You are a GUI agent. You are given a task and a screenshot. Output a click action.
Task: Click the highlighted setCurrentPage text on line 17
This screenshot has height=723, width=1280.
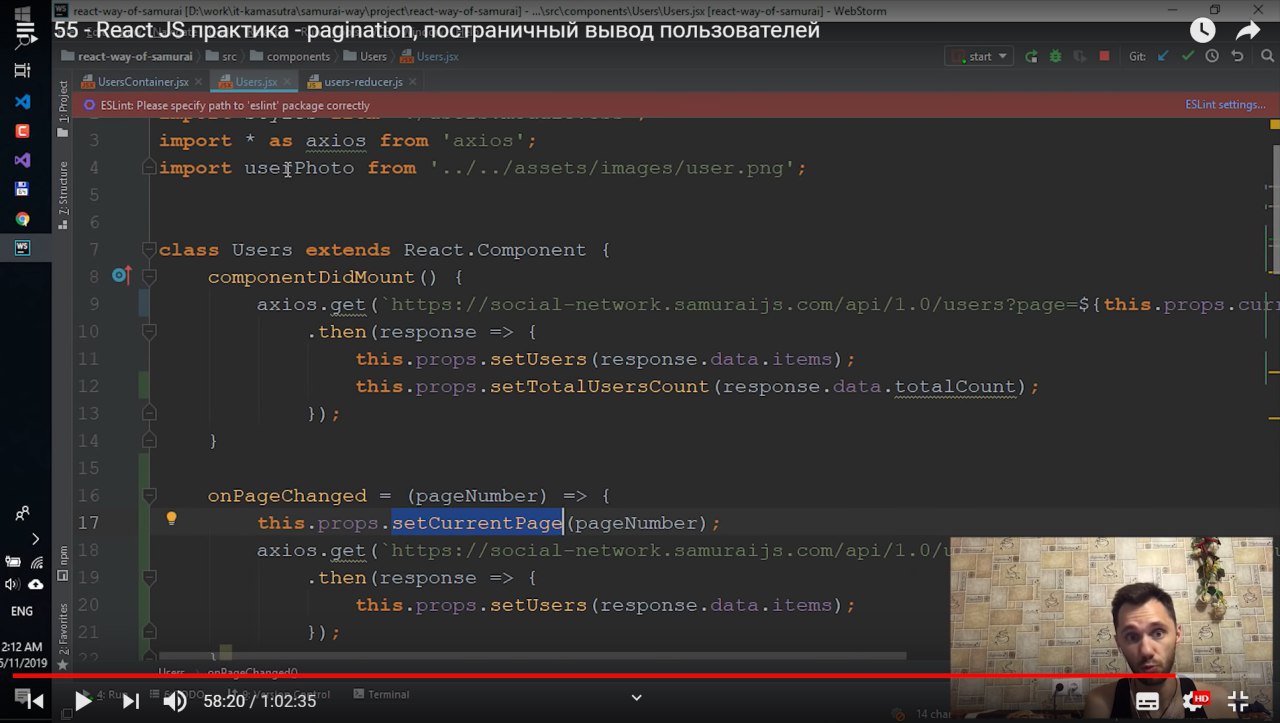point(477,523)
